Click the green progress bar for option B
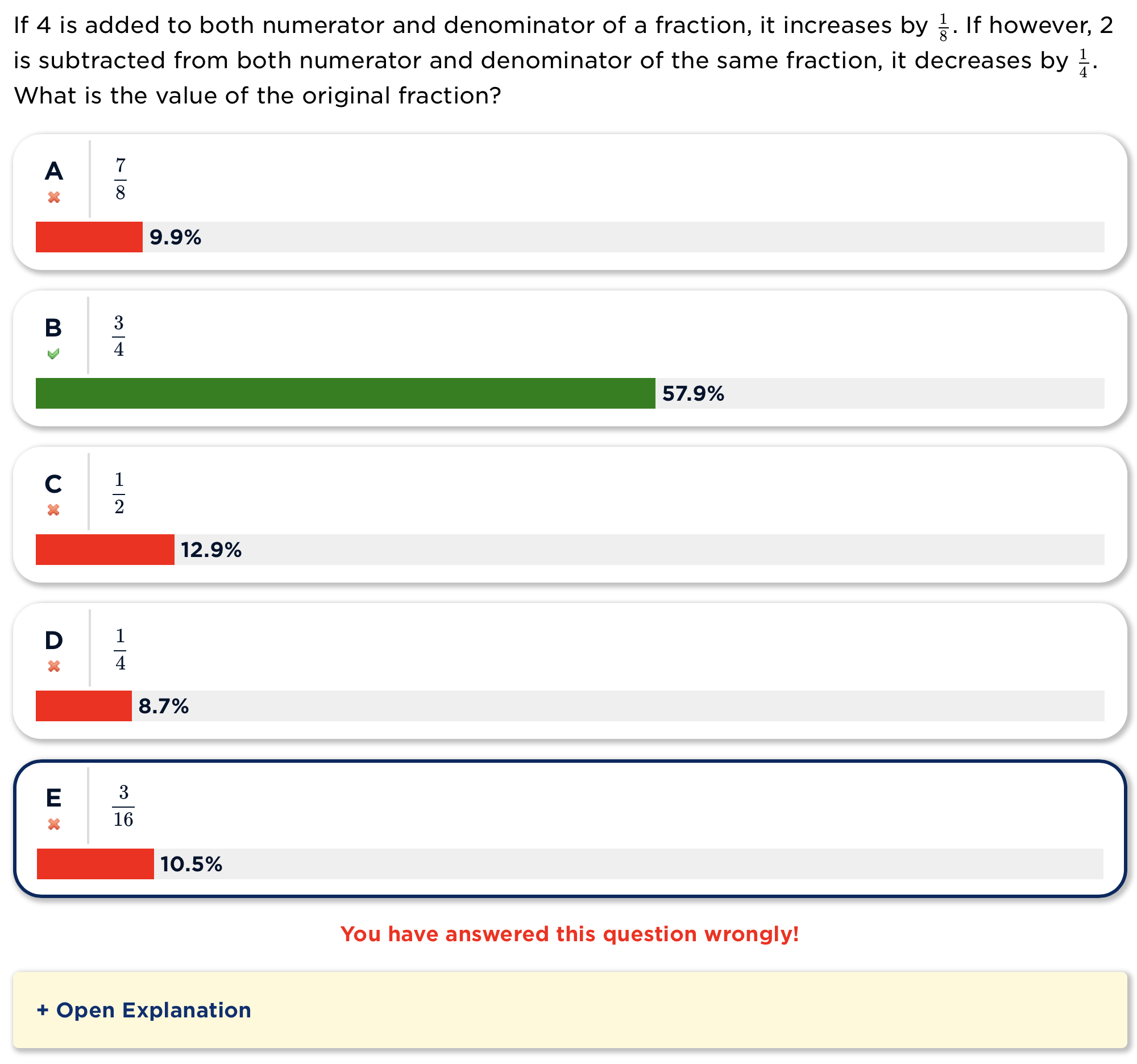Image resolution: width=1137 pixels, height=1064 pixels. pos(343,393)
